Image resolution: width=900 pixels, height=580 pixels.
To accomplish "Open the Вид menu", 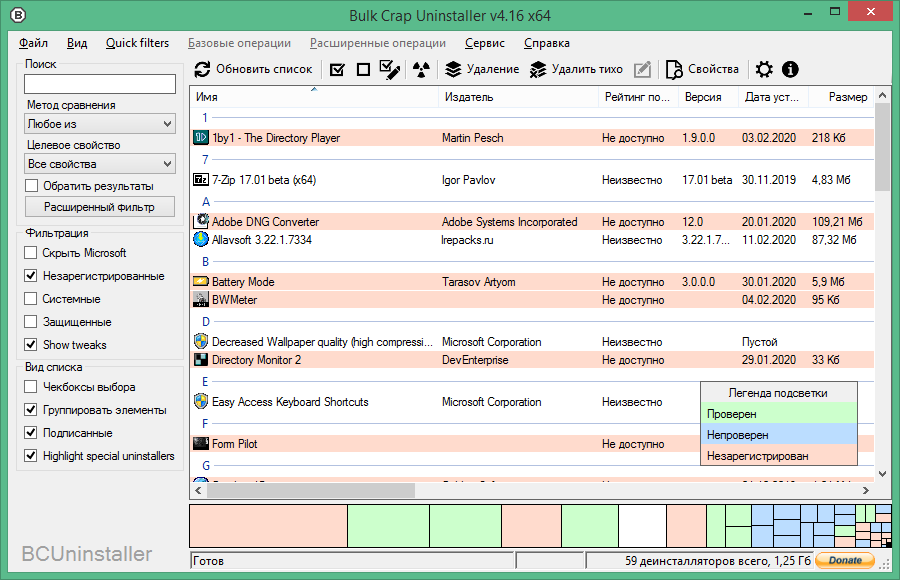I will 76,43.
